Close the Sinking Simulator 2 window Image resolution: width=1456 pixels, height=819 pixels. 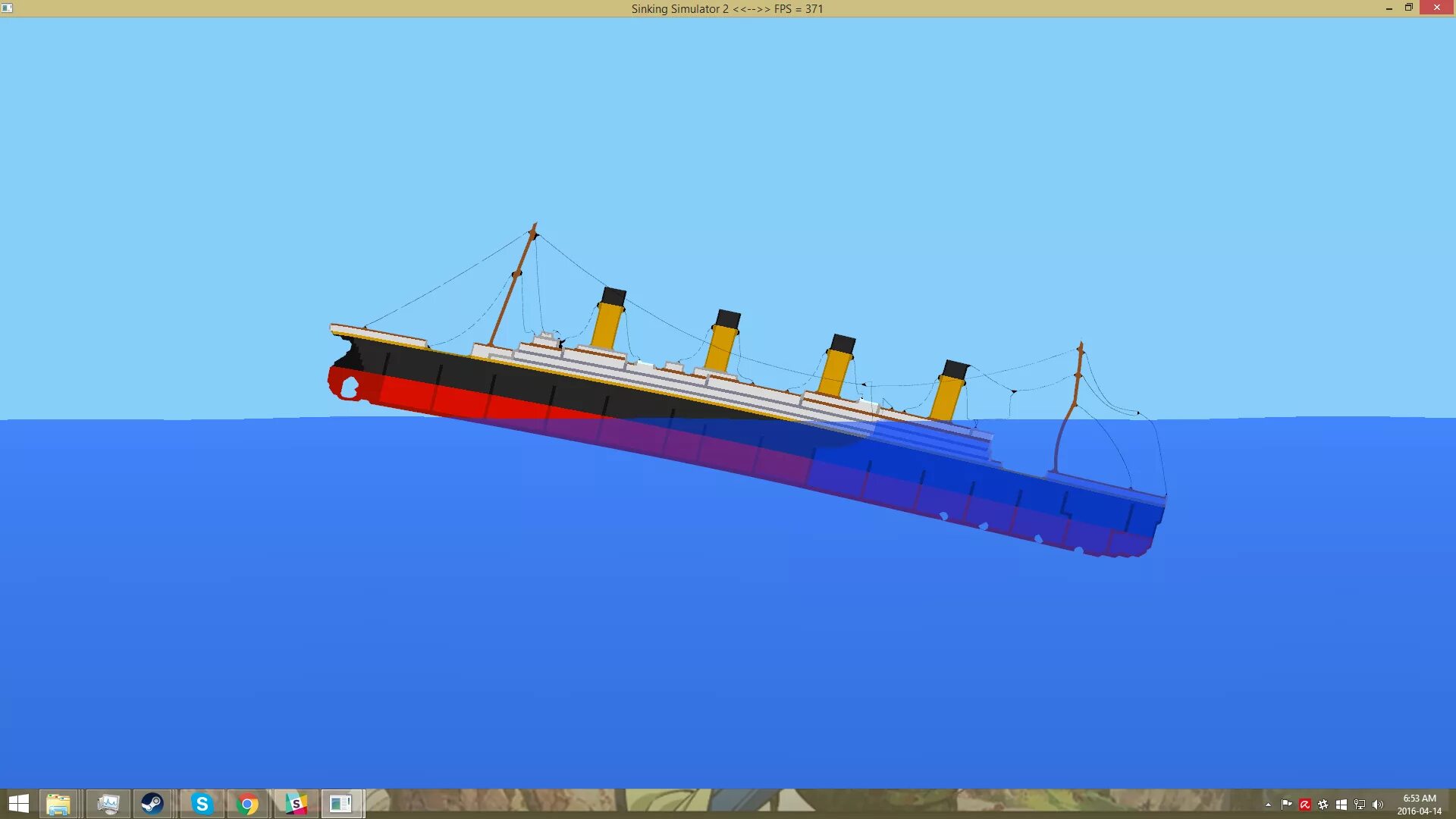[1437, 8]
